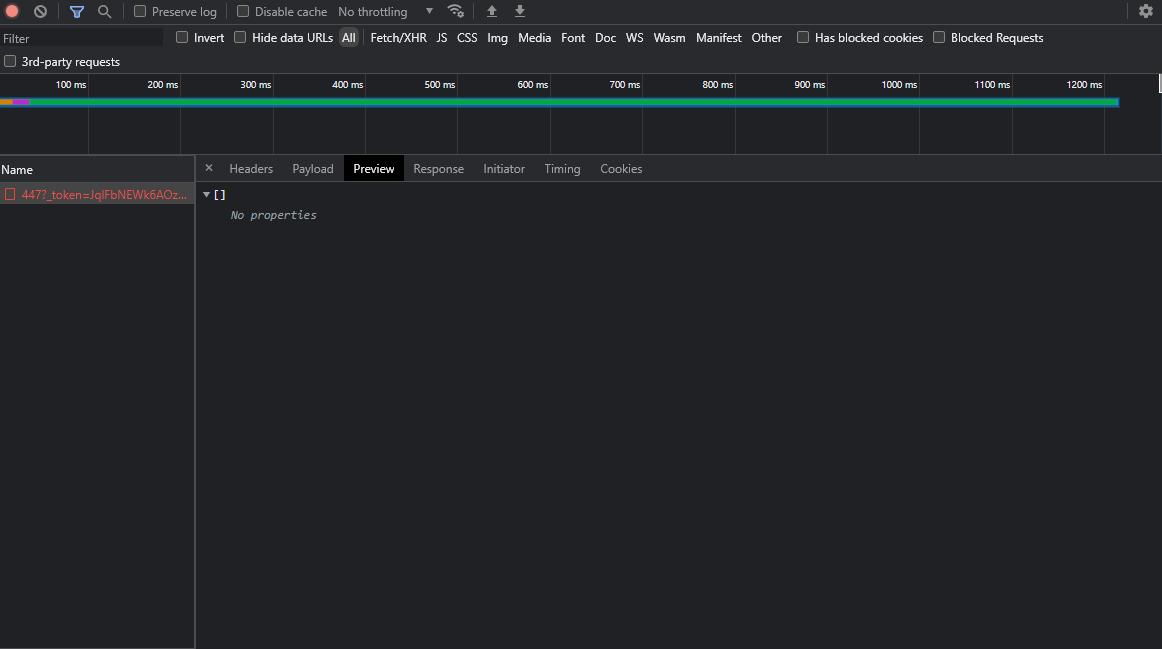Click the Name column header
The height and width of the screenshot is (649, 1162).
(x=97, y=170)
